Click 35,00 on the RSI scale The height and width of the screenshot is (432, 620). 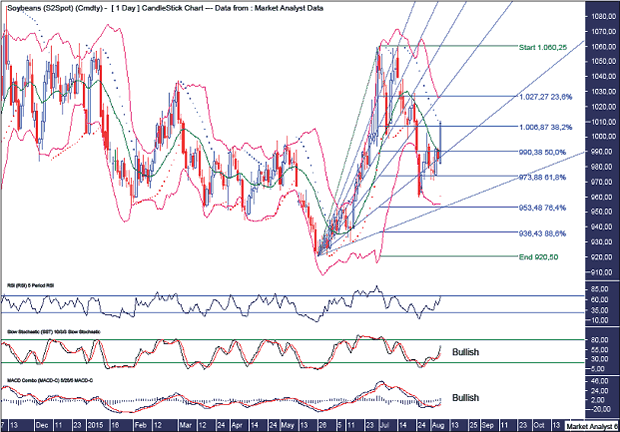point(601,311)
